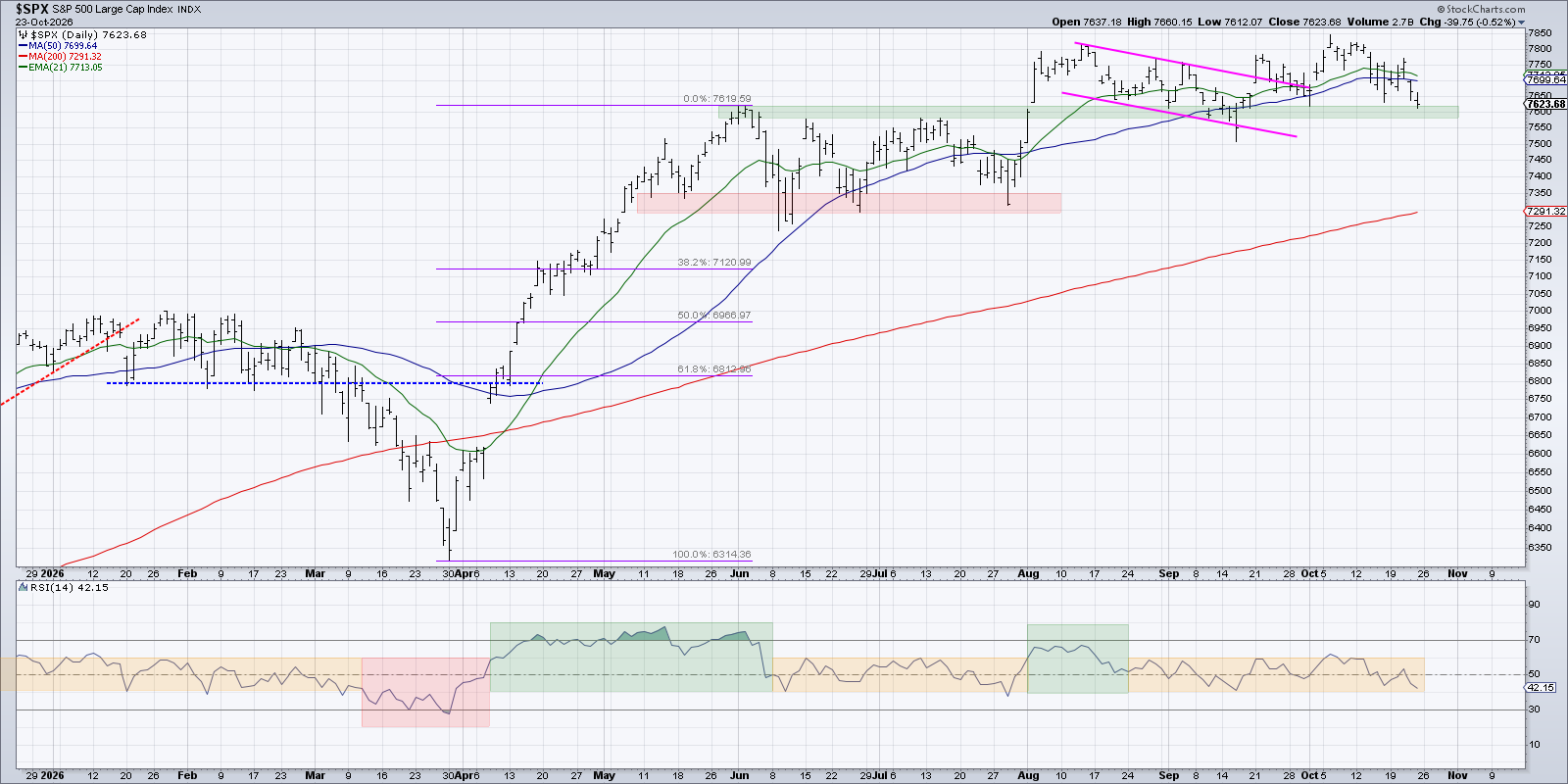Click the red dotted trendline in January
The image size is (1568, 784).
[x=70, y=361]
